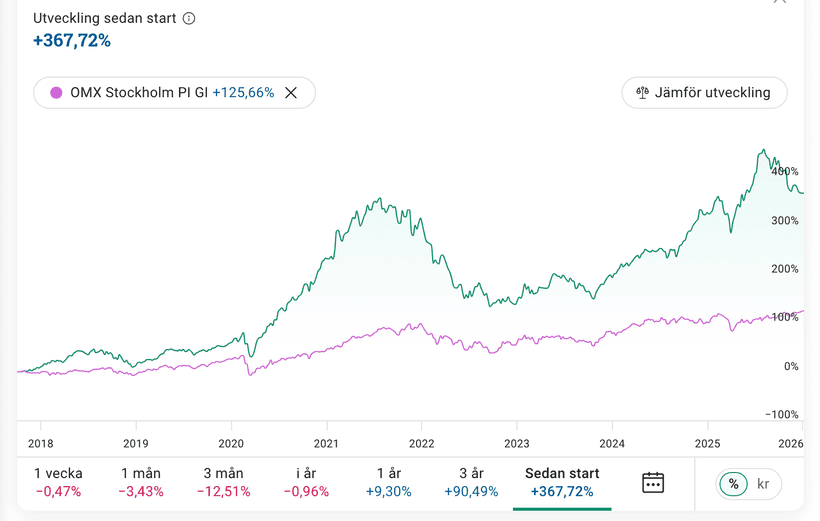Select the 3 mån period tab

pos(223,482)
